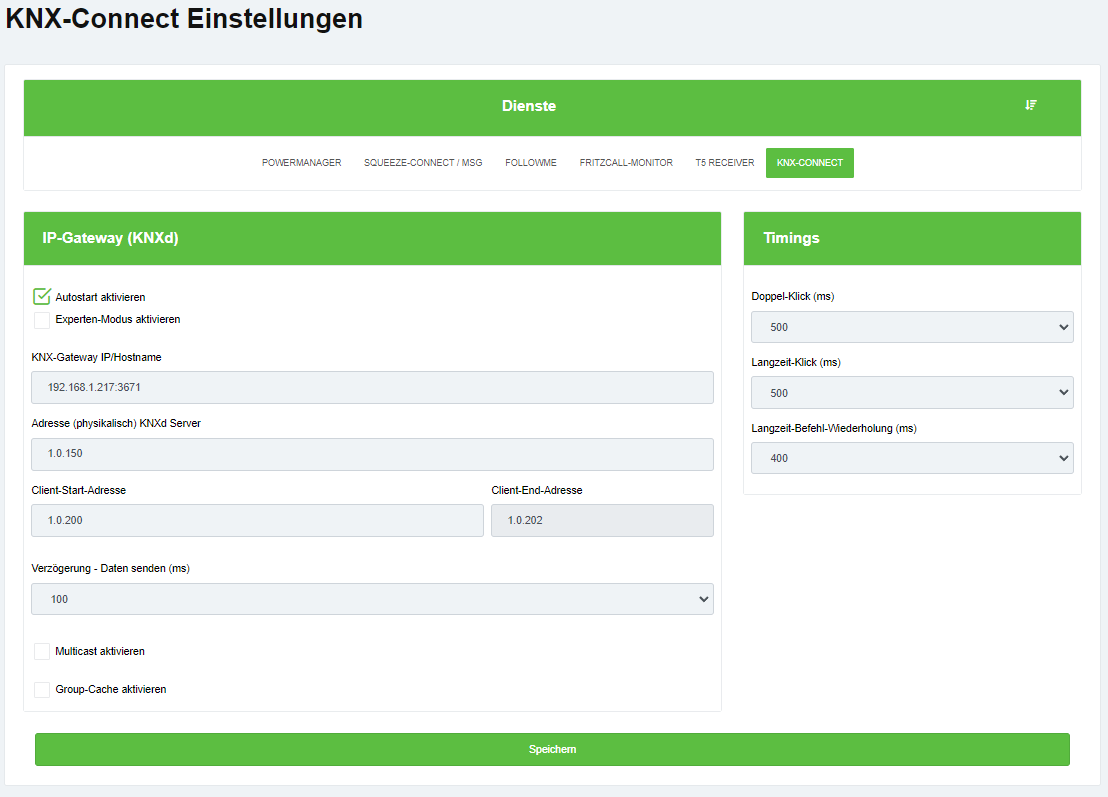The height and width of the screenshot is (797, 1108).
Task: Click the Doppel-Klick (ms) label
Action: pyautogui.click(x=793, y=296)
